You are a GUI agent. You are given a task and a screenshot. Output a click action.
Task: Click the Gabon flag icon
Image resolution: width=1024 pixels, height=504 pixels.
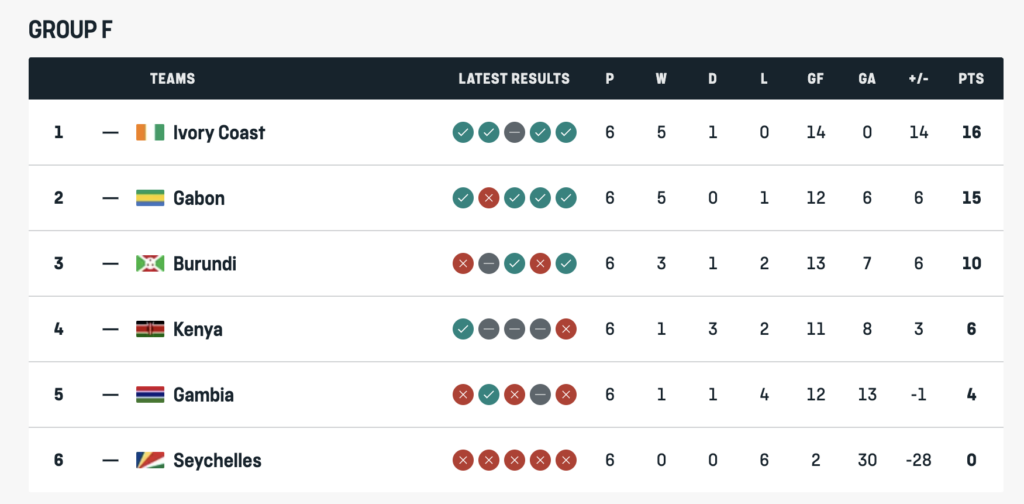pyautogui.click(x=150, y=198)
